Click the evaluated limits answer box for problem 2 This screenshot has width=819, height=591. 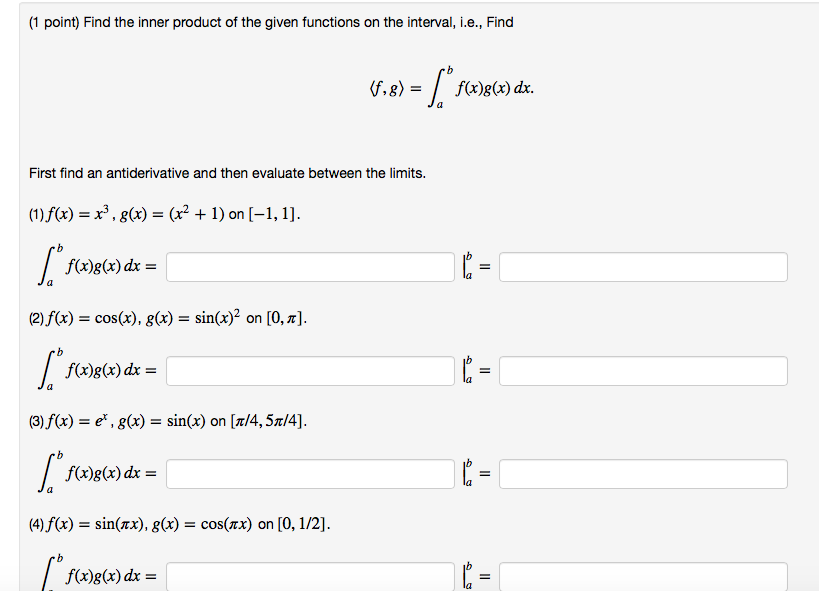point(645,370)
